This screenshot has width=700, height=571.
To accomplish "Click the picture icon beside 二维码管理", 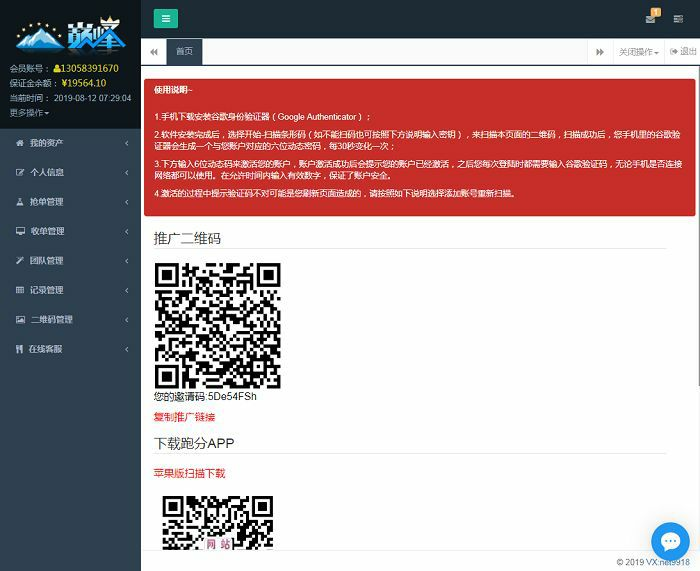I will 20,320.
